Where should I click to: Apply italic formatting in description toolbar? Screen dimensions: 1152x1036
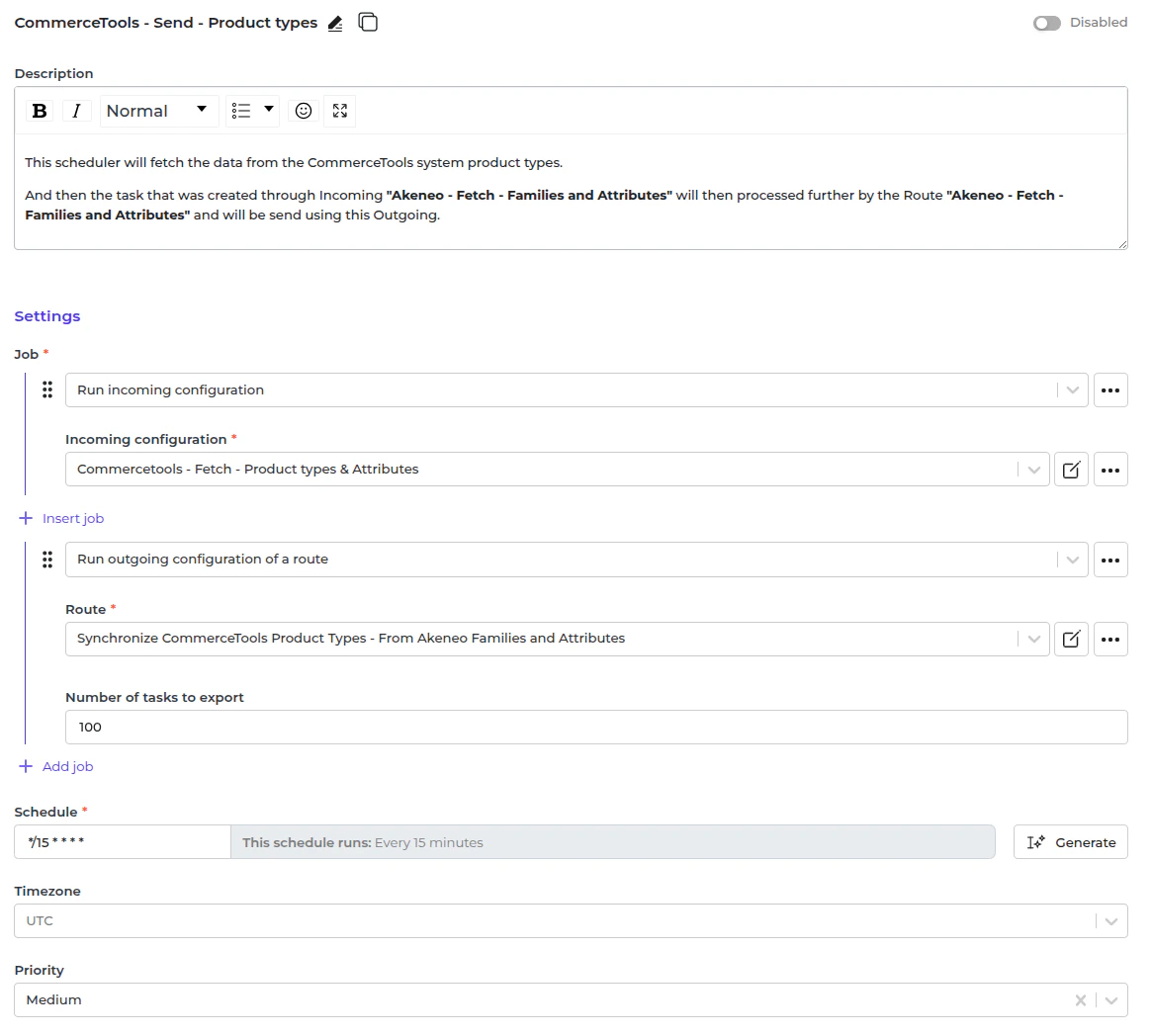click(76, 111)
